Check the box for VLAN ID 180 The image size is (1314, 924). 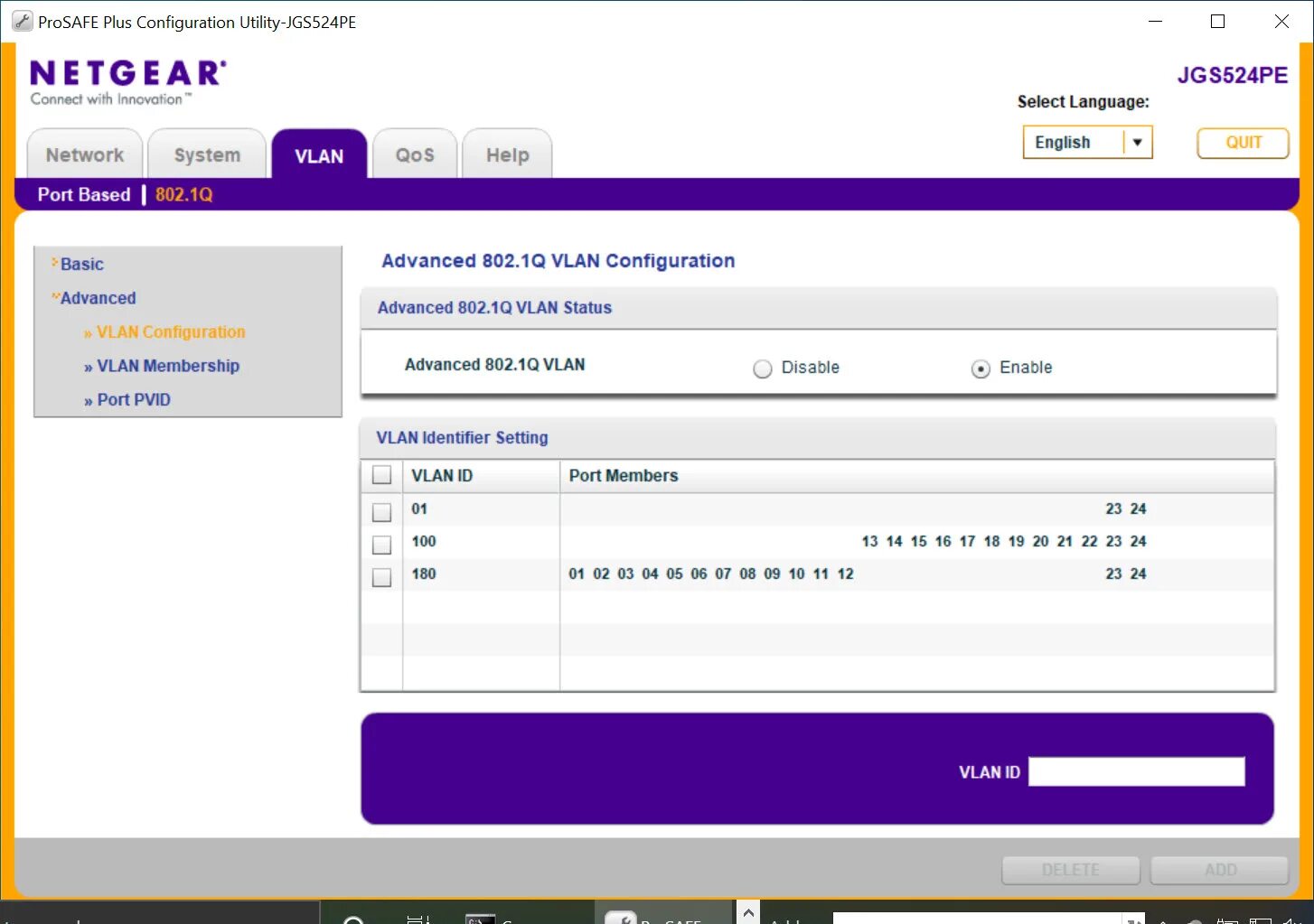(x=382, y=577)
